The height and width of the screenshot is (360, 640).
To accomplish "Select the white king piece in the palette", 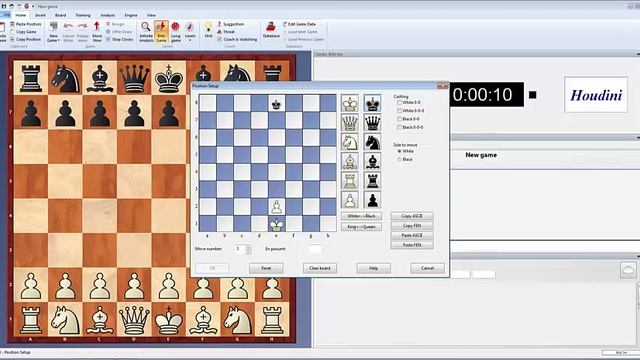I will point(350,103).
